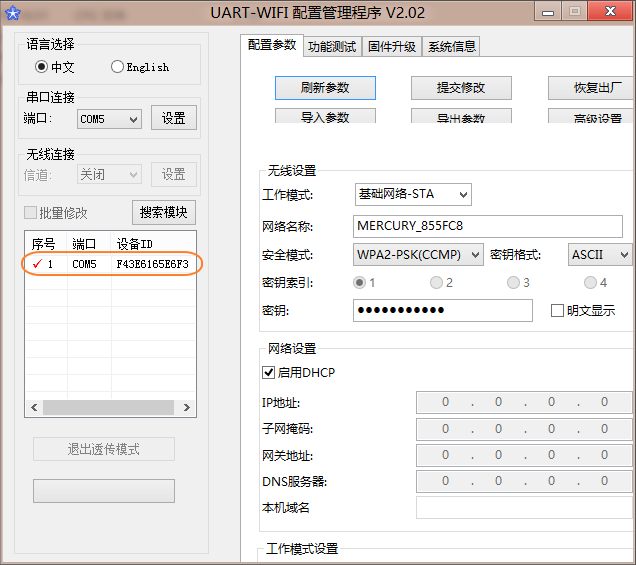Select 中文 language radio button

[41, 67]
